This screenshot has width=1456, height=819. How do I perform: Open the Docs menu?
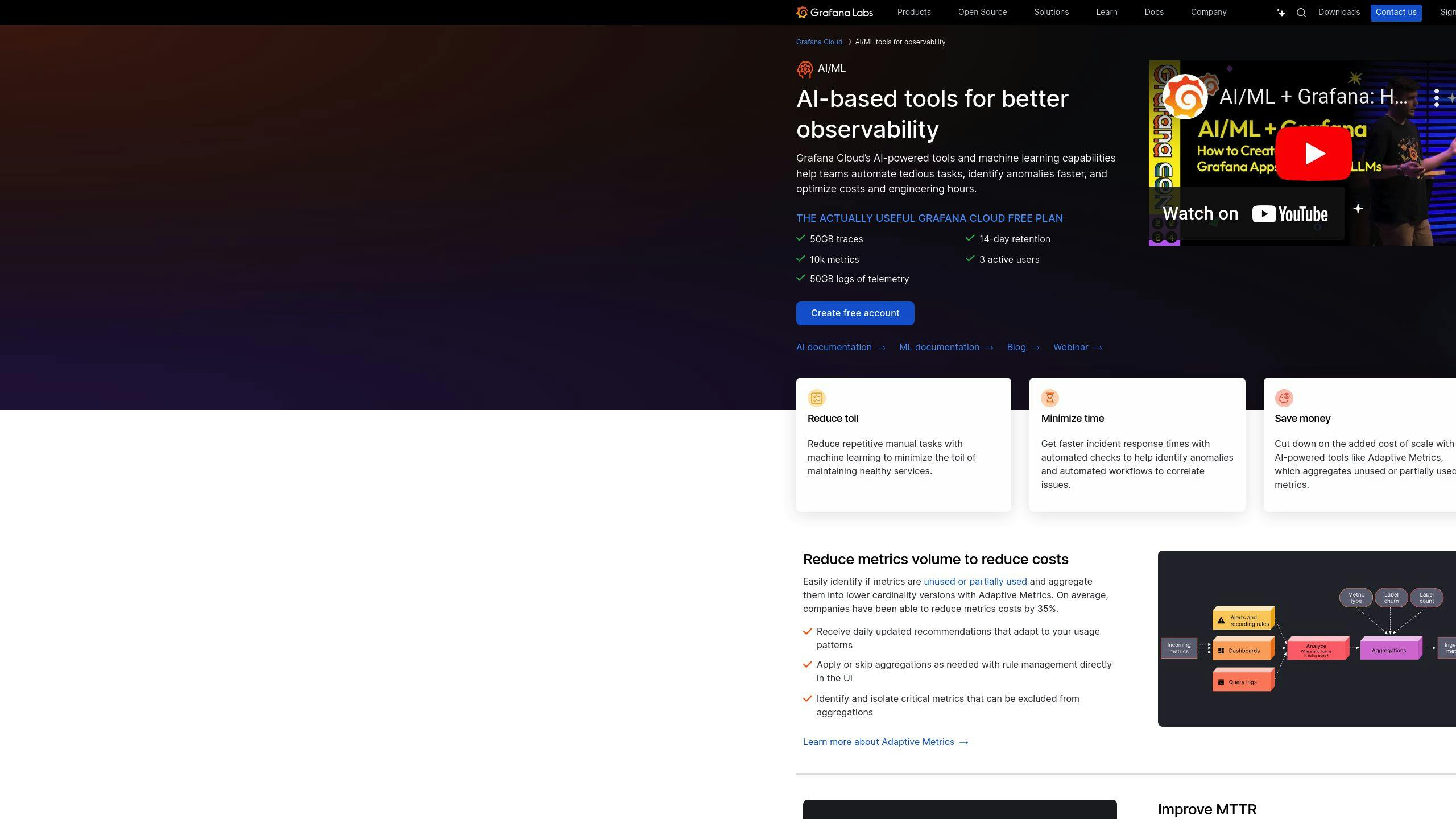1154,12
